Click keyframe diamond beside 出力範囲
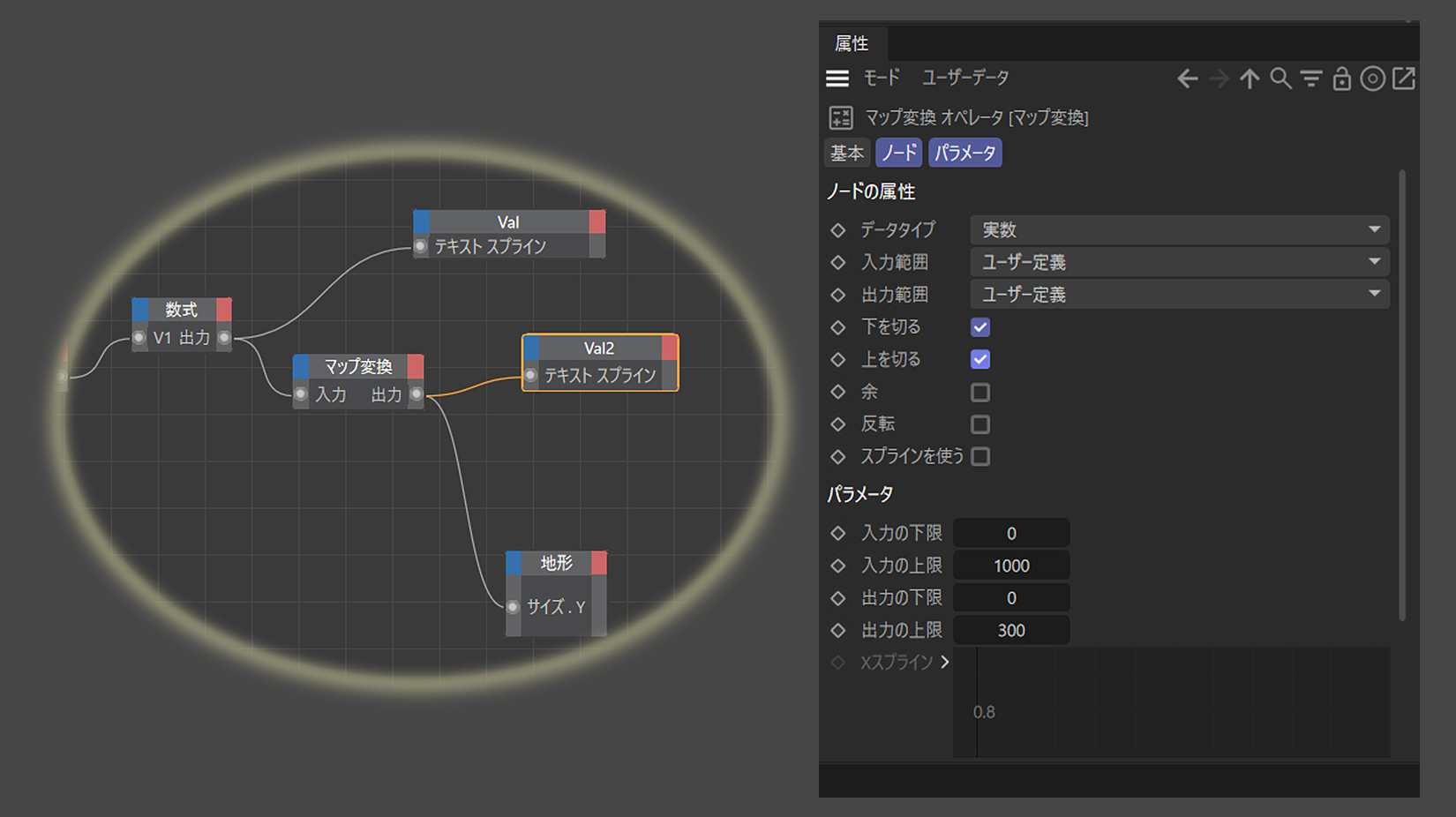The height and width of the screenshot is (817, 1456). point(838,295)
